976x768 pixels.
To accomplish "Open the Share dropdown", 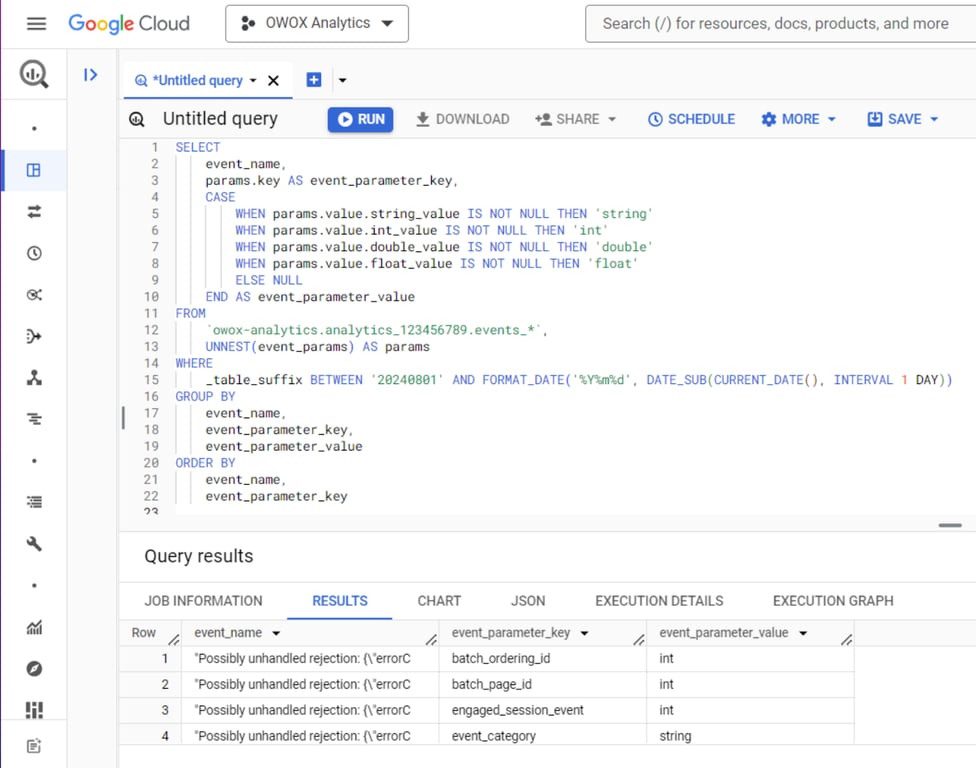I will pos(575,119).
